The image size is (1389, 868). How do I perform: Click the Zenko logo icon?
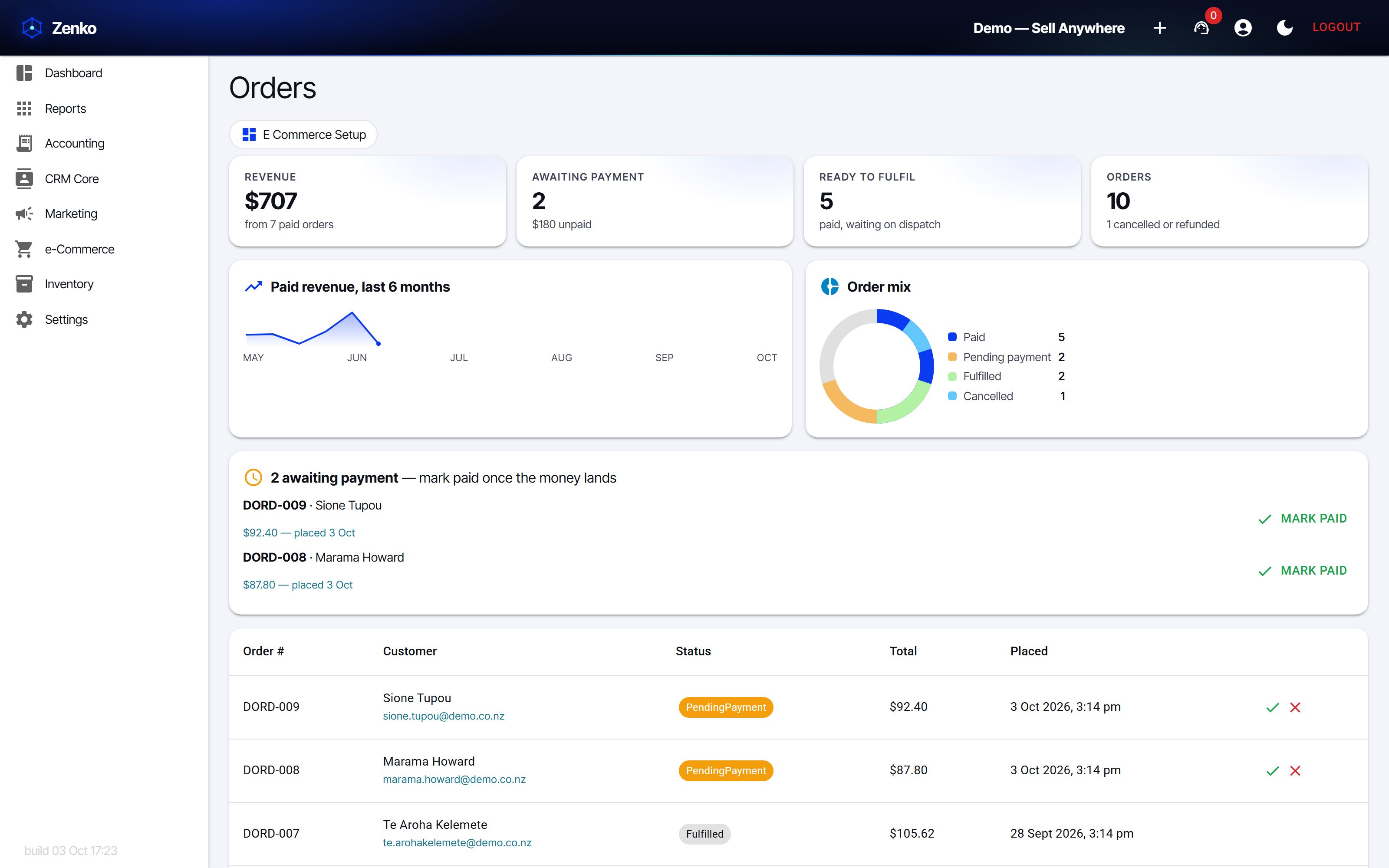pyautogui.click(x=32, y=27)
